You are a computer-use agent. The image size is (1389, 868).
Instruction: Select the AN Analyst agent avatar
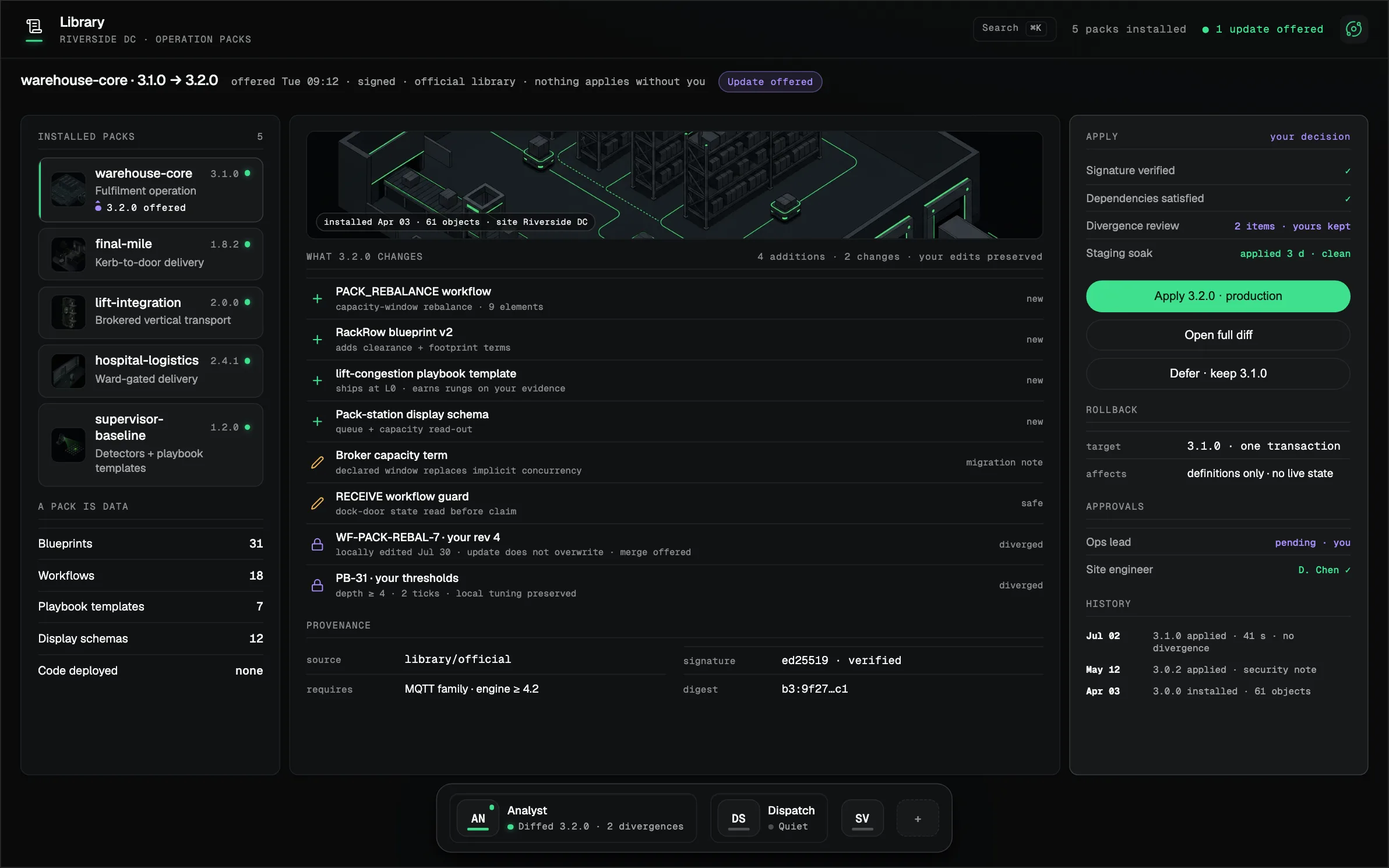click(478, 818)
